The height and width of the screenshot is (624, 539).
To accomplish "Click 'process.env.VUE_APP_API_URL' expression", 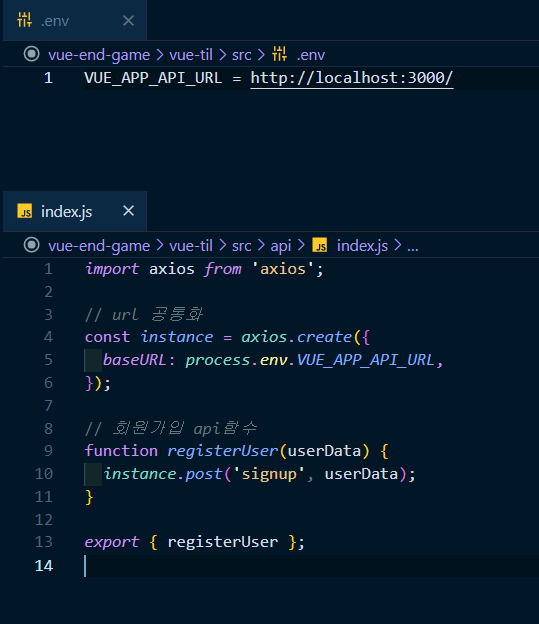I will coord(310,360).
